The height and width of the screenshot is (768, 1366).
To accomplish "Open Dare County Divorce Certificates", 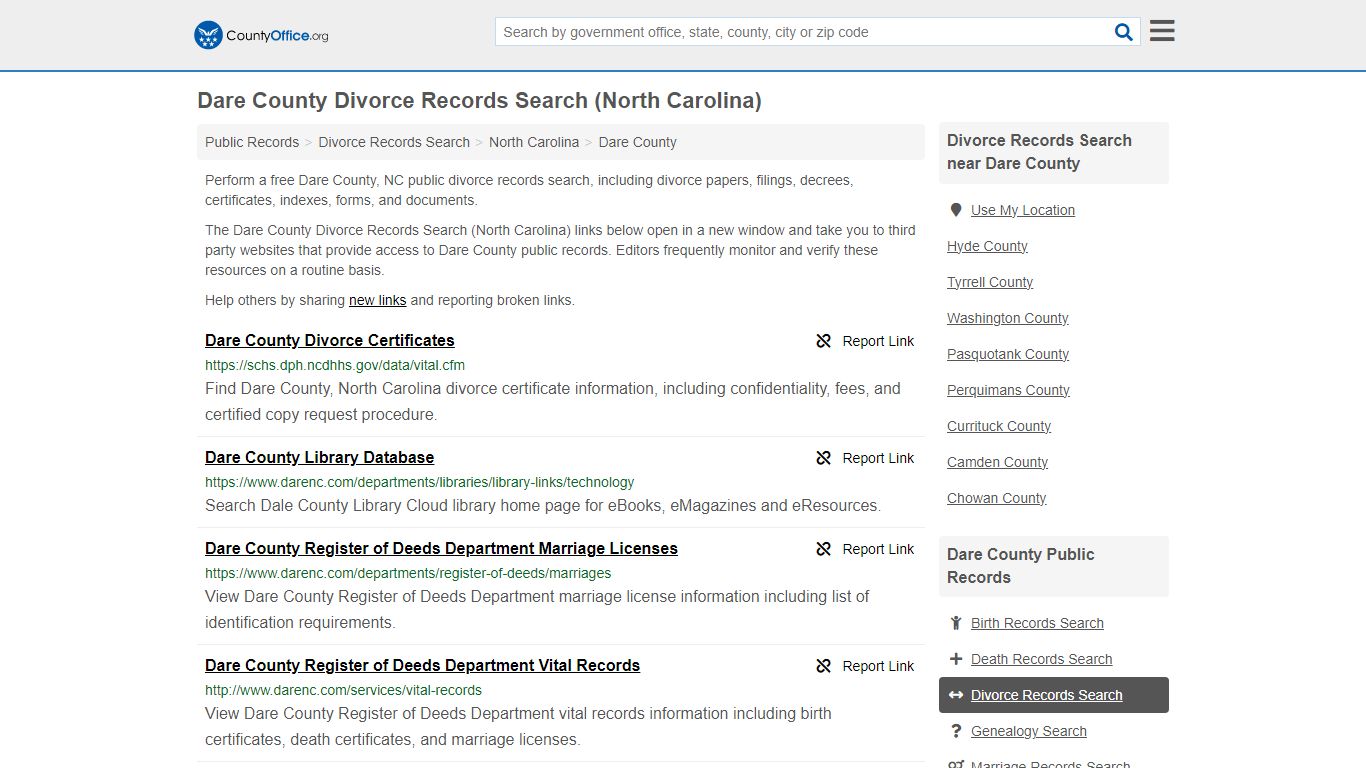I will tap(330, 340).
